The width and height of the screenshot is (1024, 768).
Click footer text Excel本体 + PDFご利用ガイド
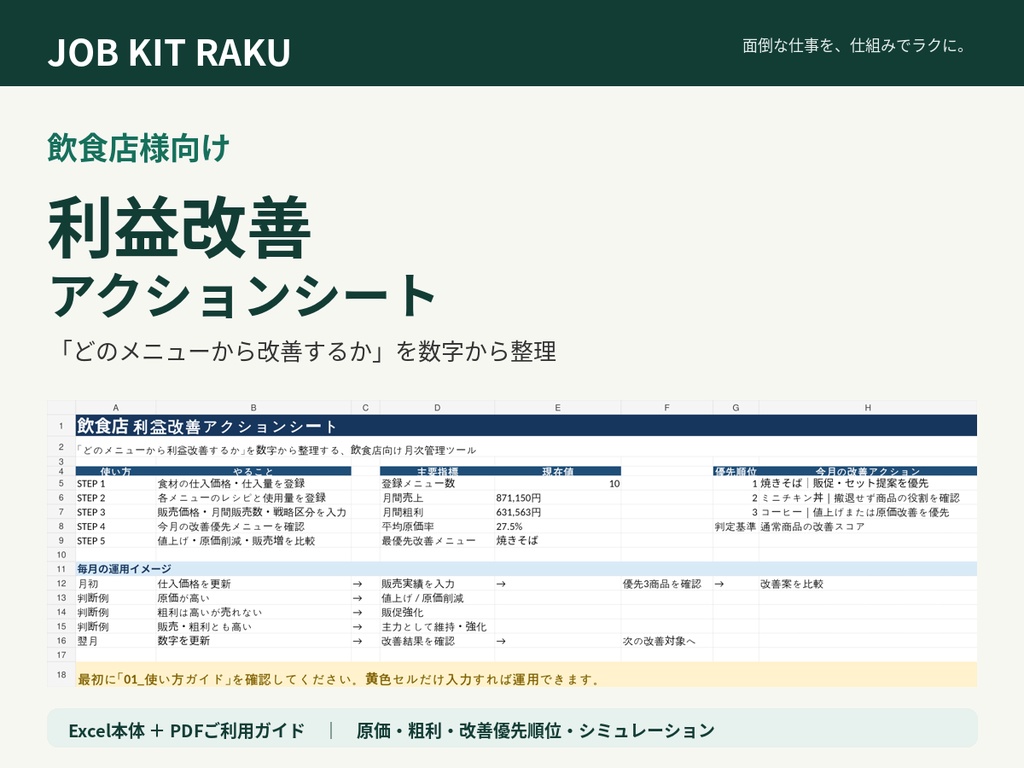(187, 730)
